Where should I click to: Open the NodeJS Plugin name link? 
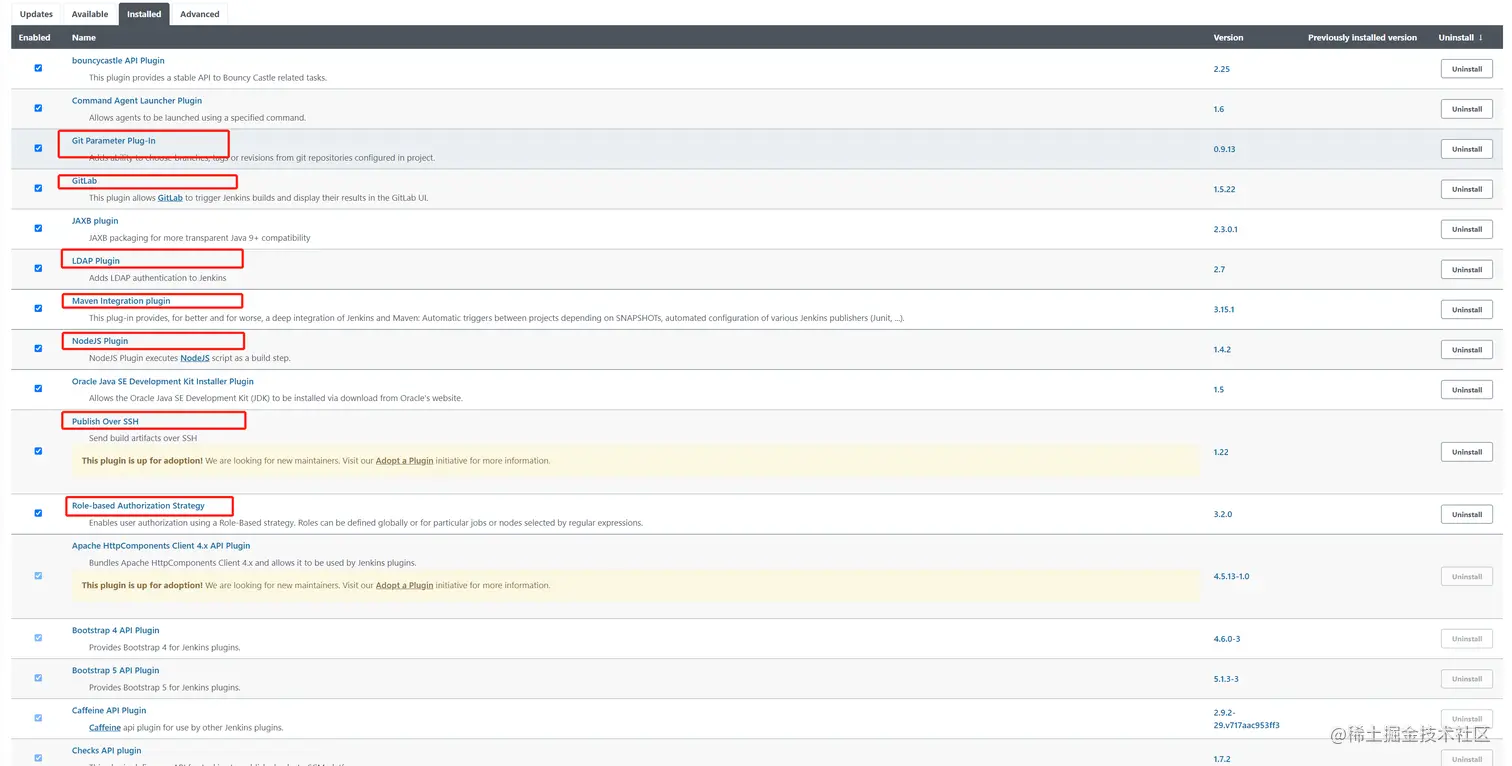[100, 341]
